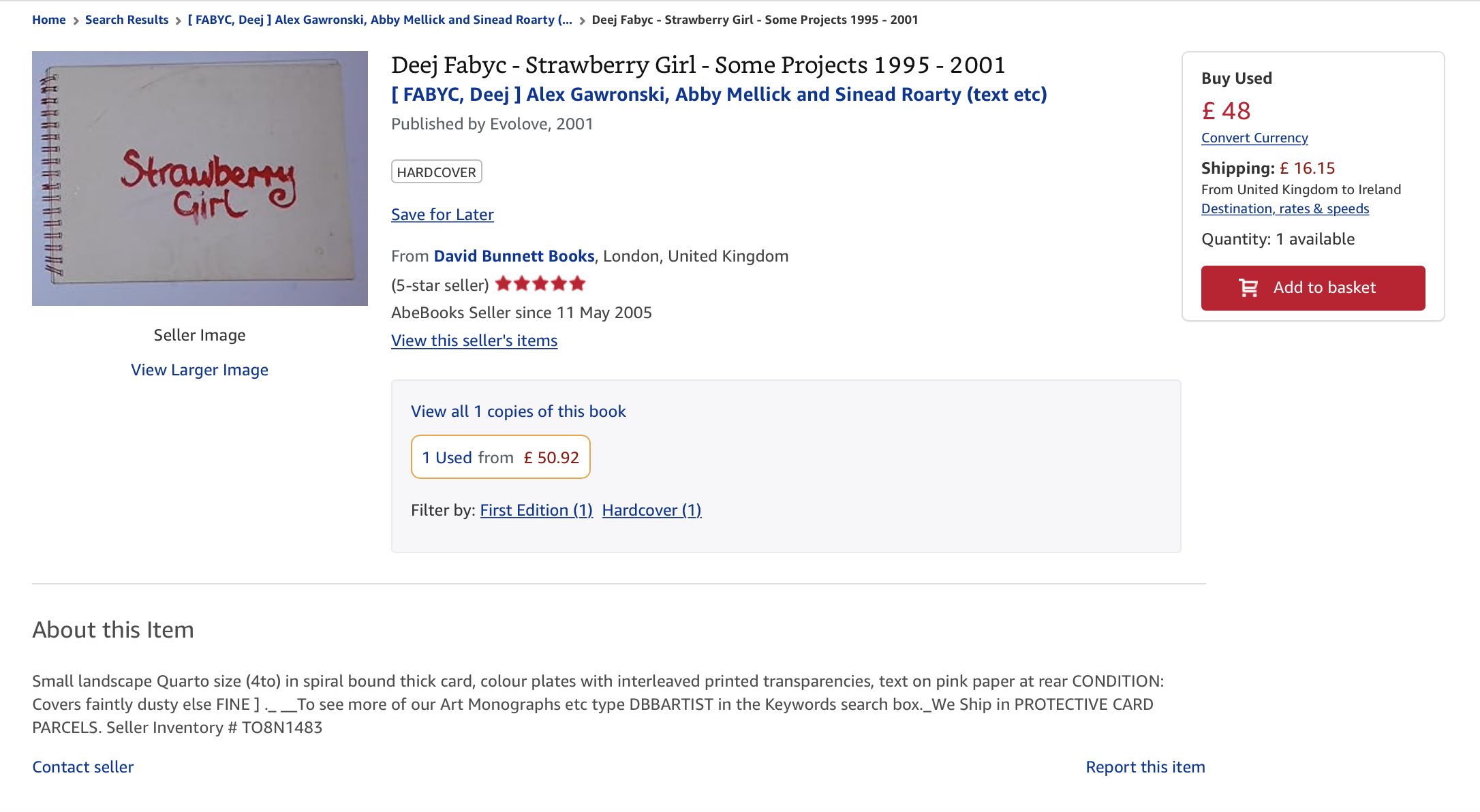Viewport: 1480px width, 812px height.
Task: Click the chevron after Home breadcrumb
Action: [x=76, y=20]
